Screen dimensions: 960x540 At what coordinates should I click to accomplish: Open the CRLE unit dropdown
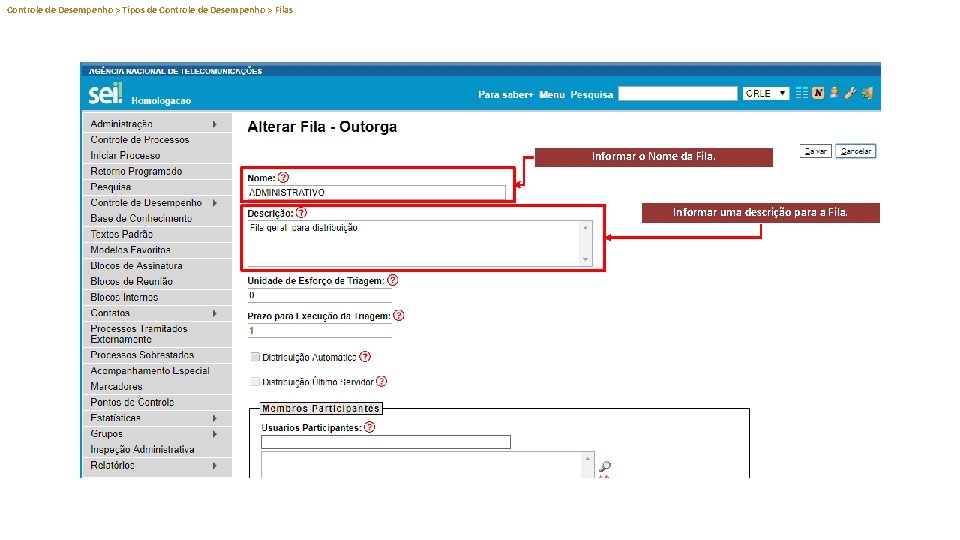[766, 94]
